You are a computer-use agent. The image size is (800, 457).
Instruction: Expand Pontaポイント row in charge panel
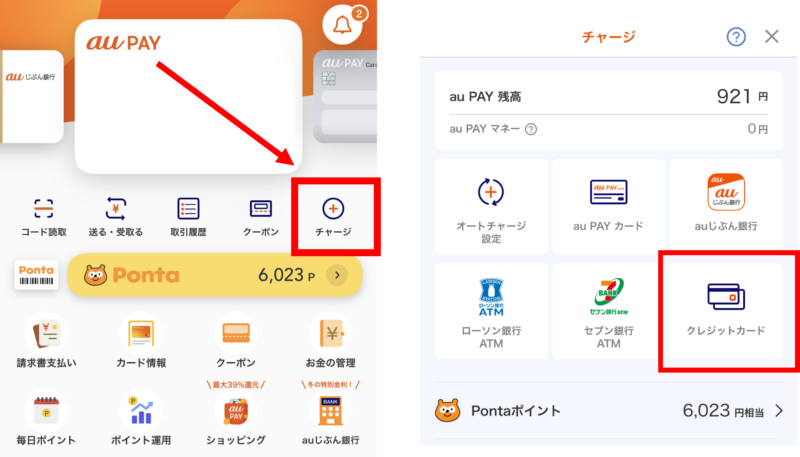[x=777, y=410]
